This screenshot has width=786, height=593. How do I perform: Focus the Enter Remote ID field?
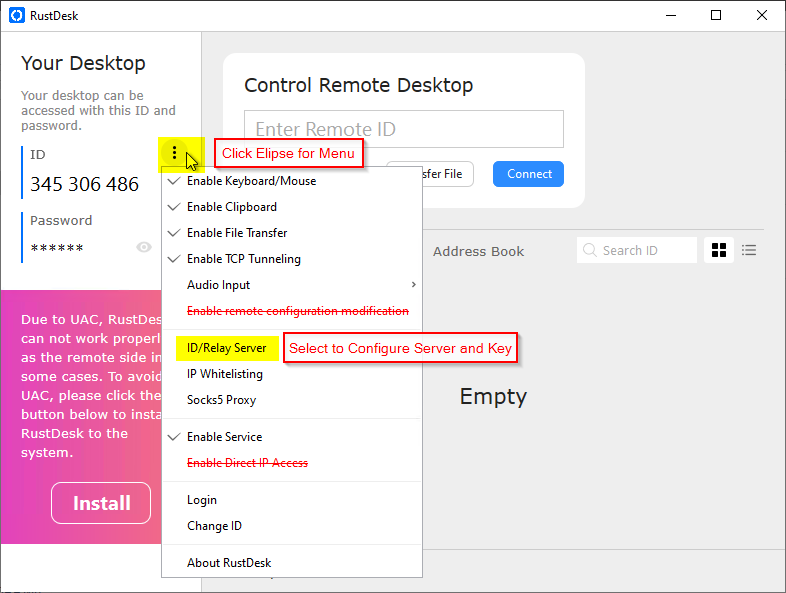click(404, 129)
